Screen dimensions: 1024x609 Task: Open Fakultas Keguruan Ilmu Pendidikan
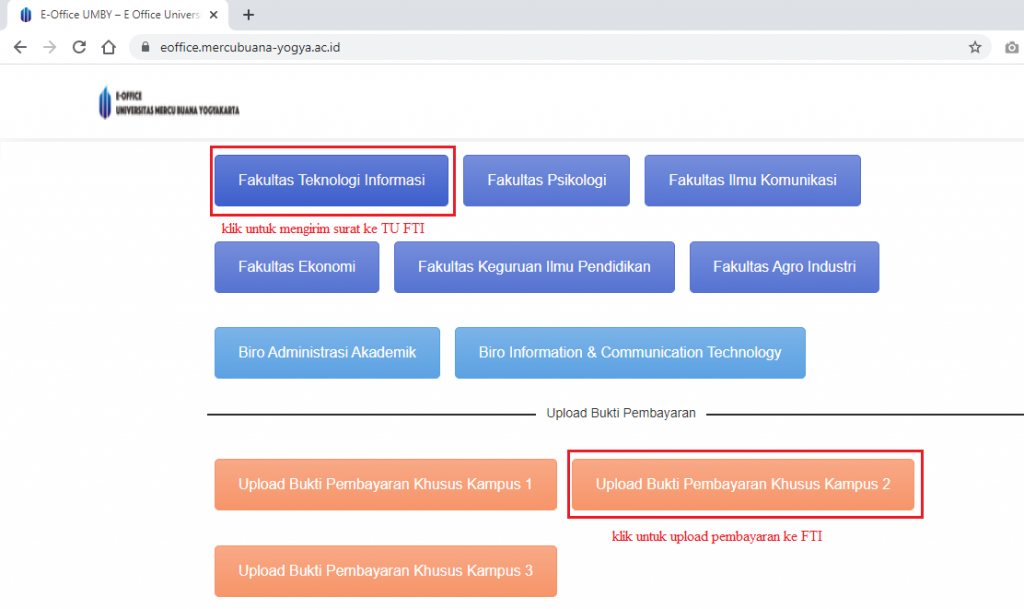pyautogui.click(x=534, y=267)
